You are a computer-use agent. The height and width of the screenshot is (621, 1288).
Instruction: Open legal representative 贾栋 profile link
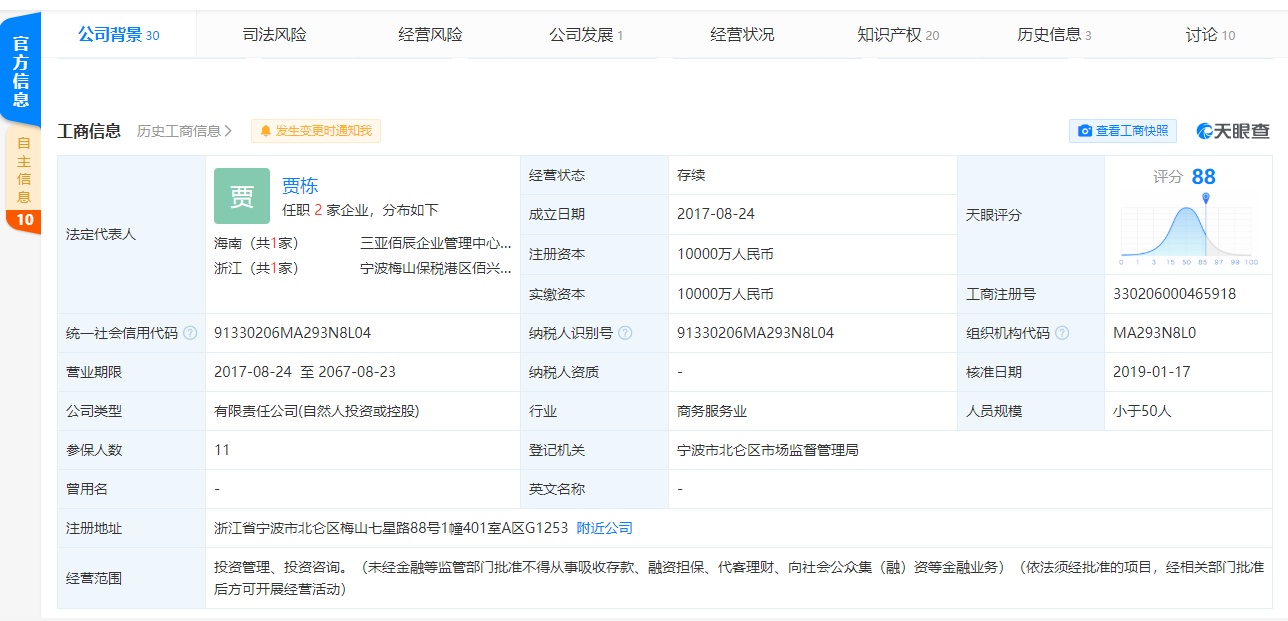300,185
